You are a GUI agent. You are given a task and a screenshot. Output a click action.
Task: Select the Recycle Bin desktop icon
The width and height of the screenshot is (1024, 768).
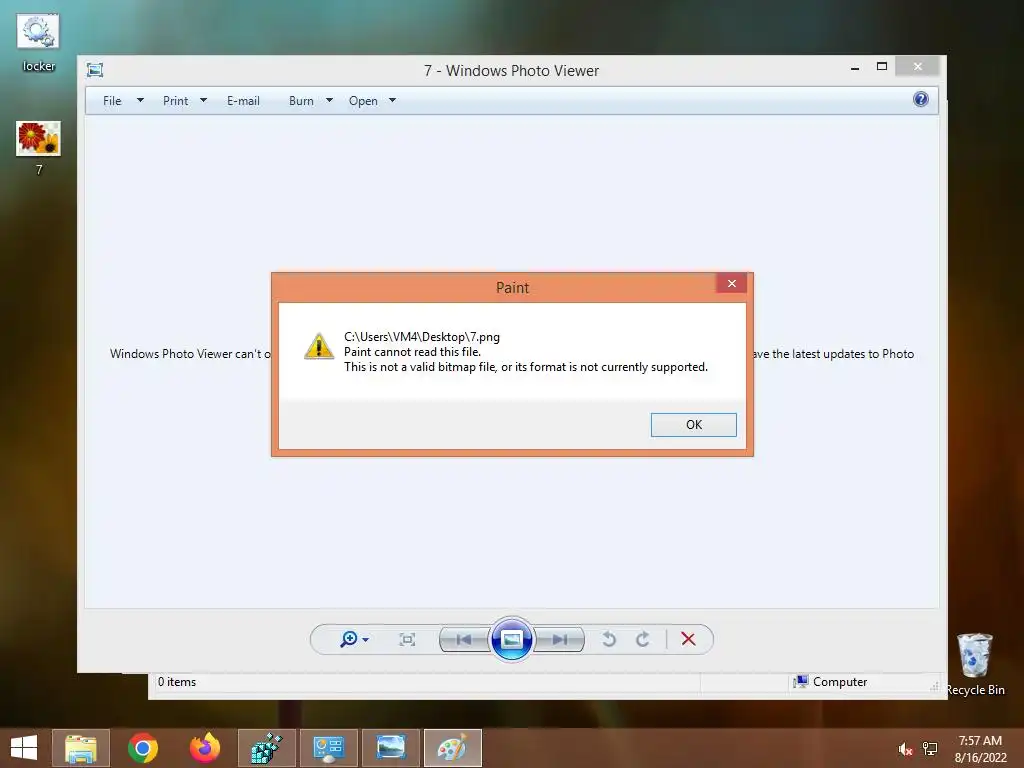tap(975, 664)
